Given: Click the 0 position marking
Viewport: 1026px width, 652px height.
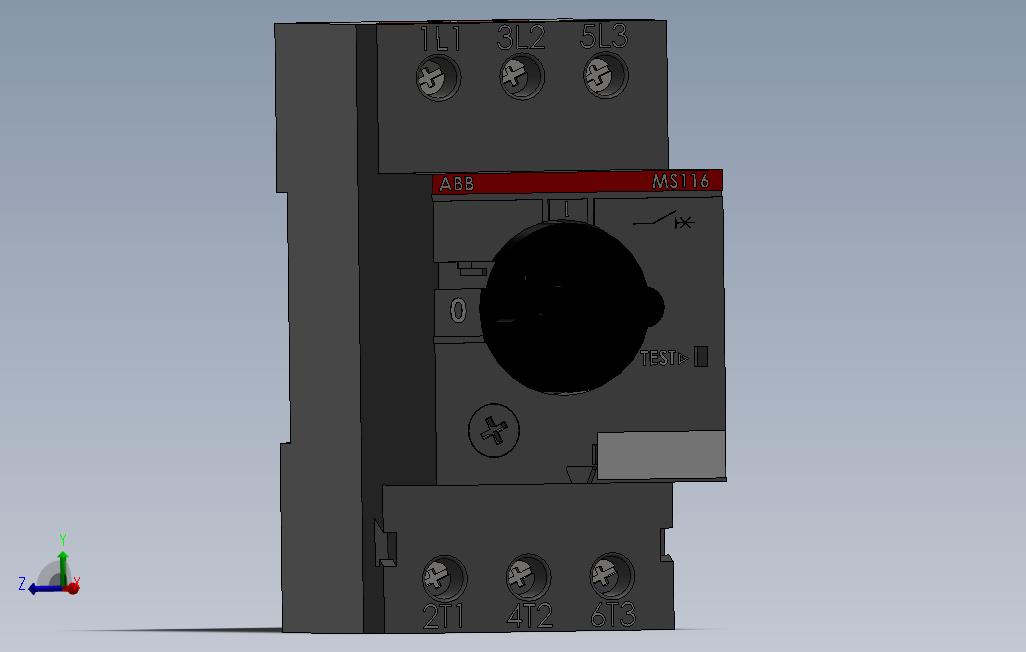Looking at the screenshot, I should (459, 311).
